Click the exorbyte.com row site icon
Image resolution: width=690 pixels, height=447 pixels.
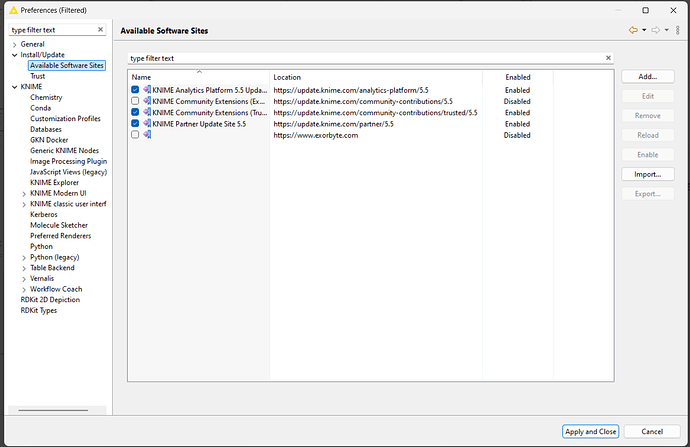coord(147,135)
